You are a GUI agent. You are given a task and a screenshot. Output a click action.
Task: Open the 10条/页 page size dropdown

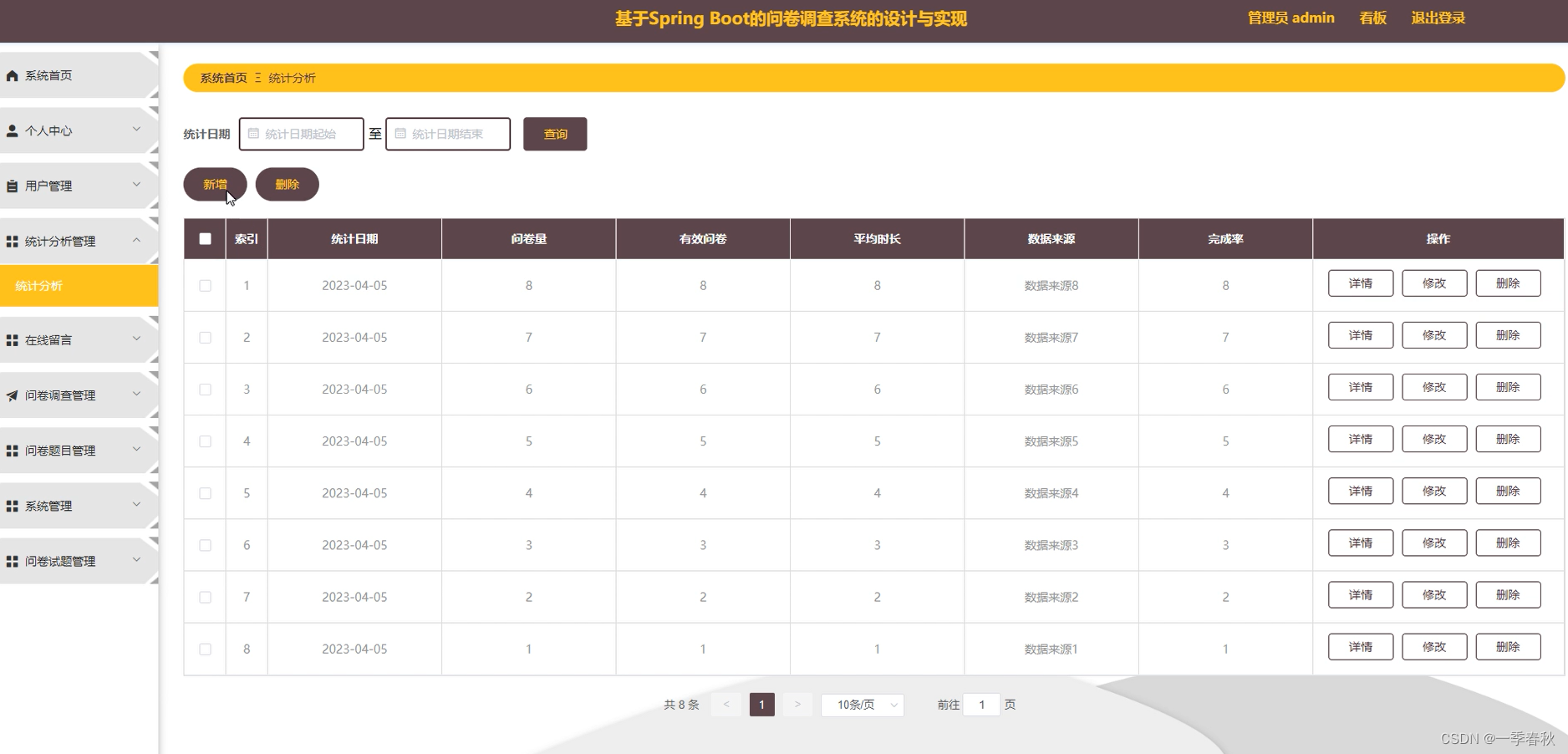pos(863,705)
